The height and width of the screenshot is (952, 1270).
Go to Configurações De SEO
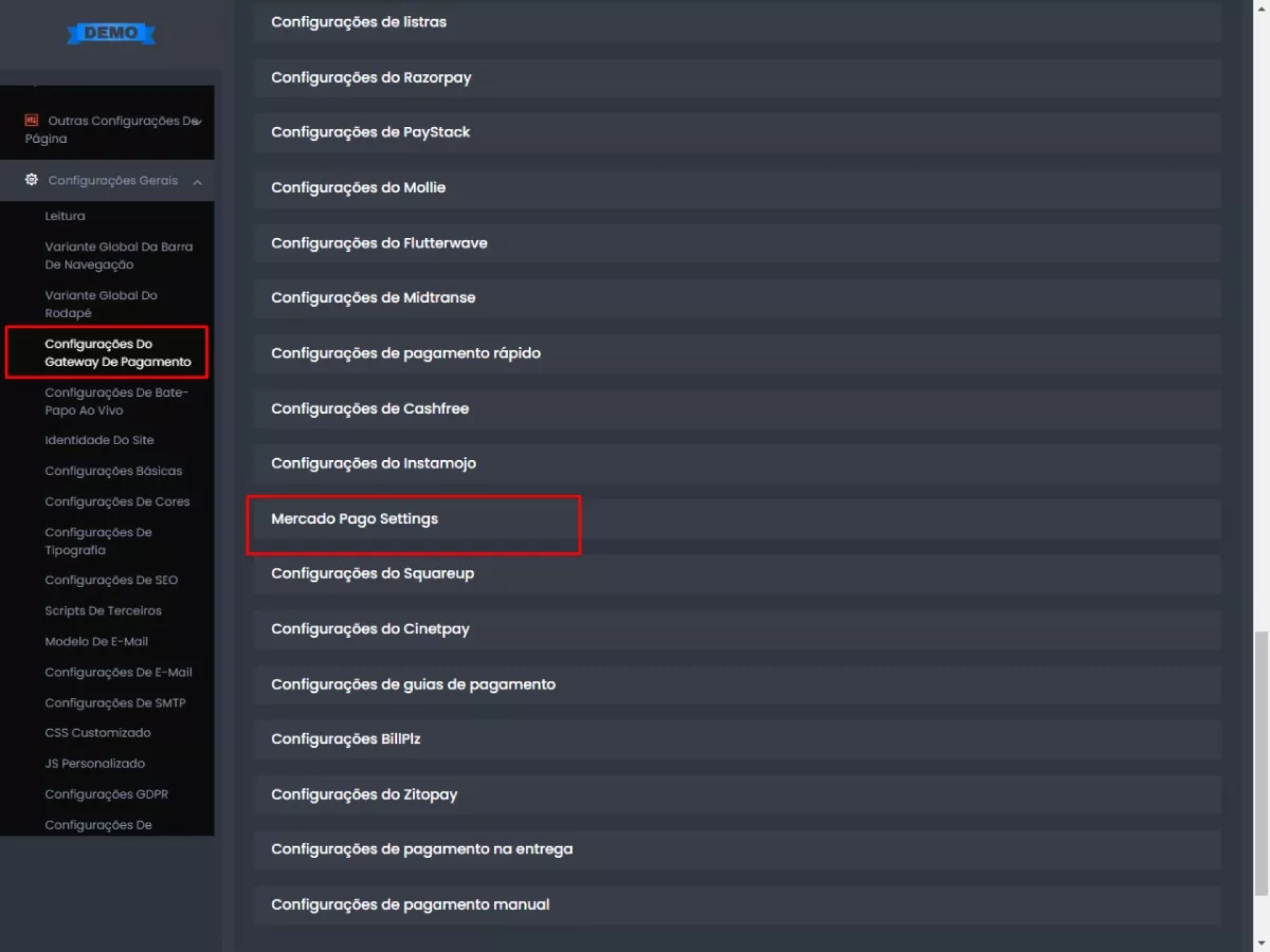coord(111,580)
